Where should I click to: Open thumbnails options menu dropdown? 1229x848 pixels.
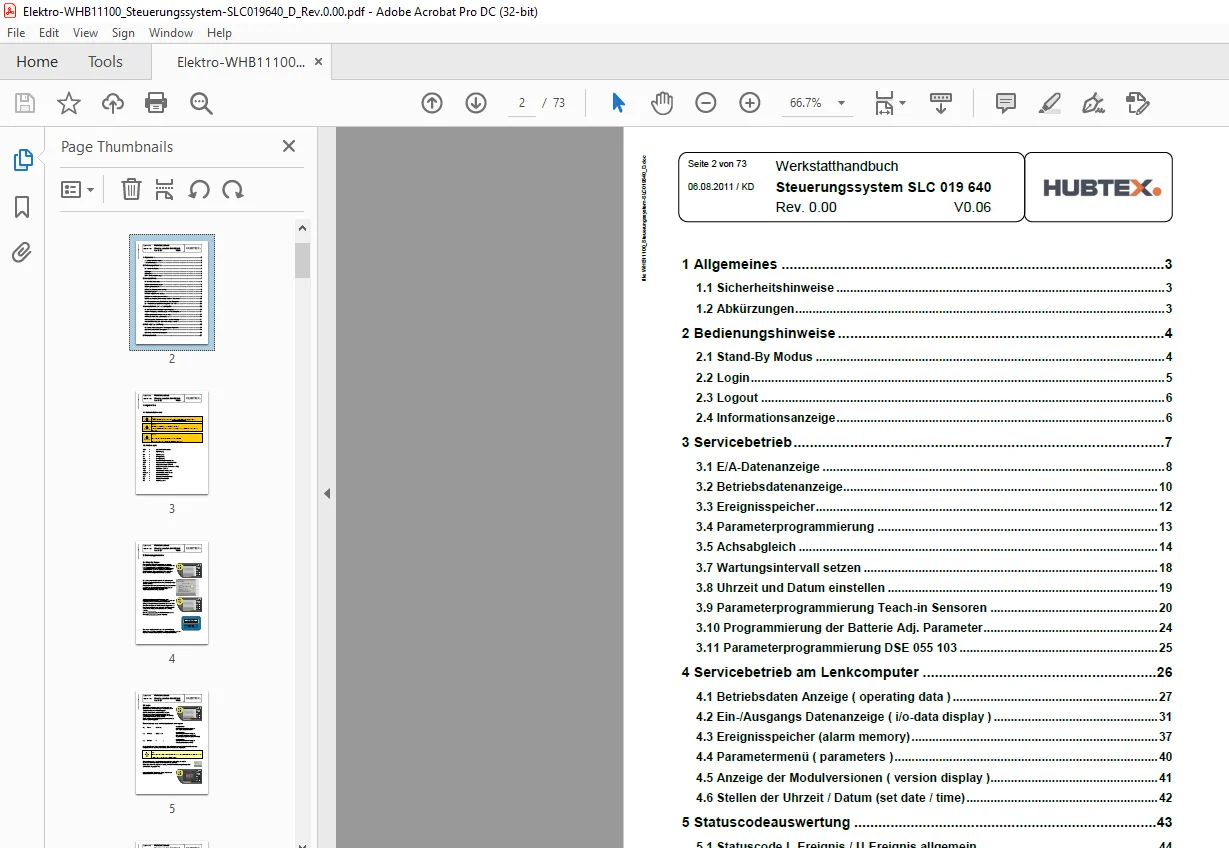pos(78,189)
